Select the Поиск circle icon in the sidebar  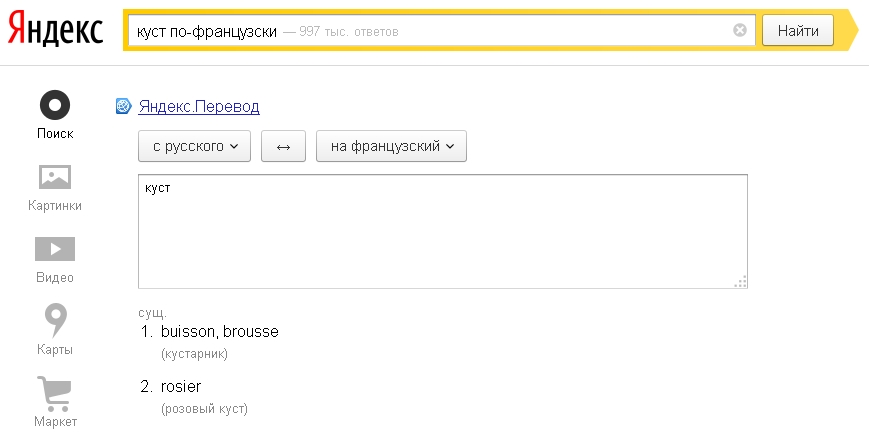pos(55,104)
